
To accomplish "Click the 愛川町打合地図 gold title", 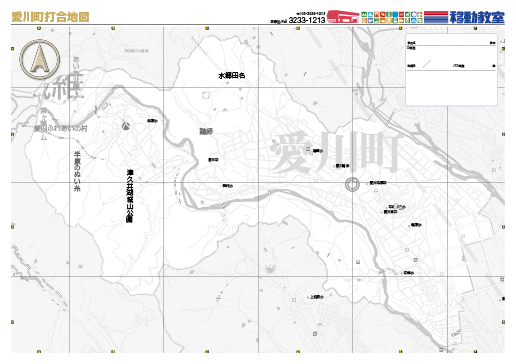I will pyautogui.click(x=51, y=17).
